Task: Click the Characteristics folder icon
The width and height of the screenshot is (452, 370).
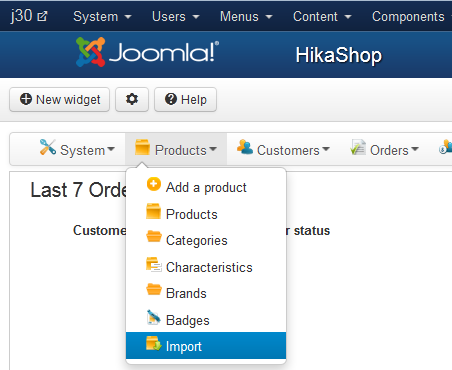Action: point(154,264)
